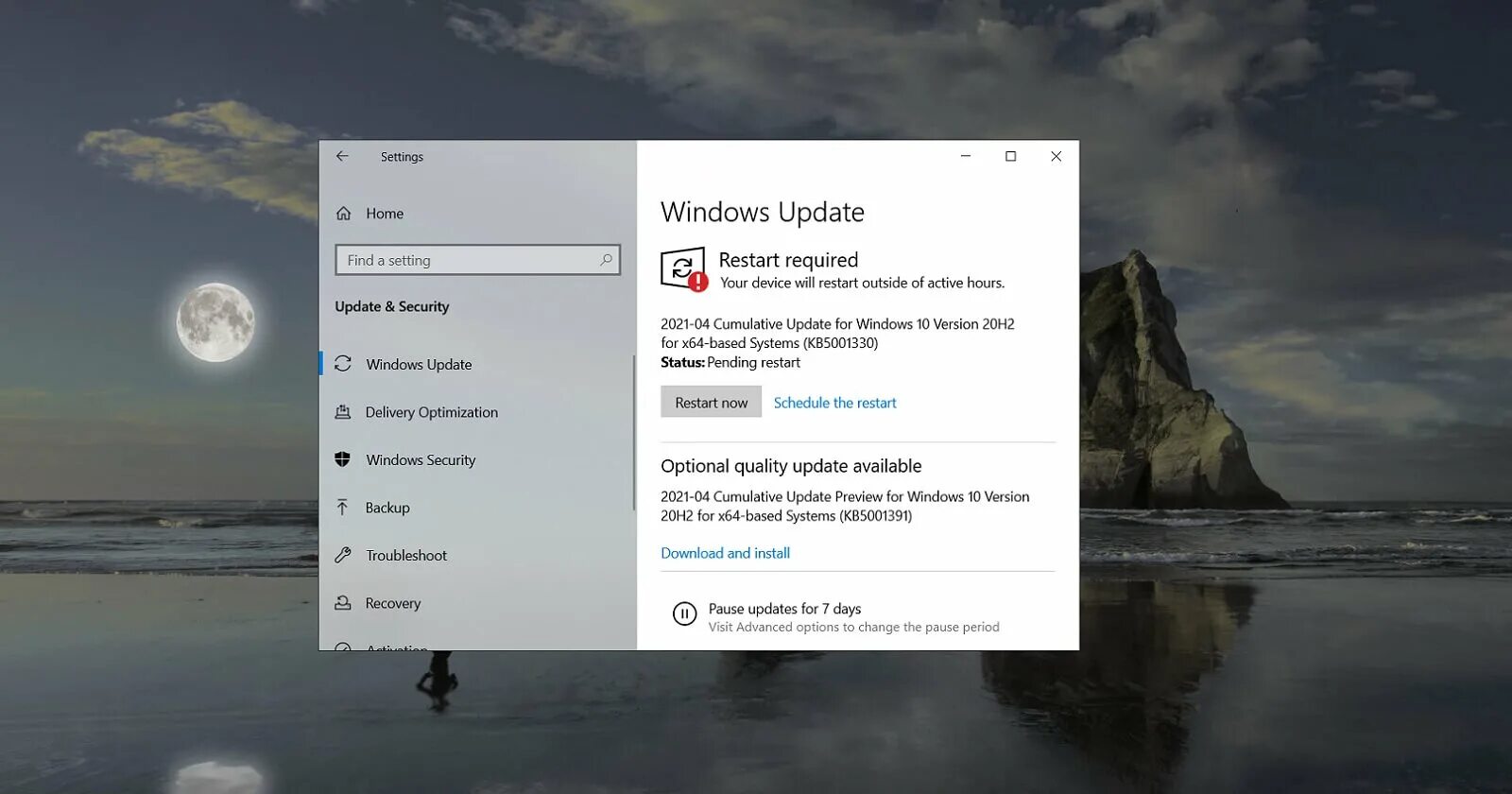Maximize the Settings window
Viewport: 1512px width, 794px height.
[x=1010, y=156]
